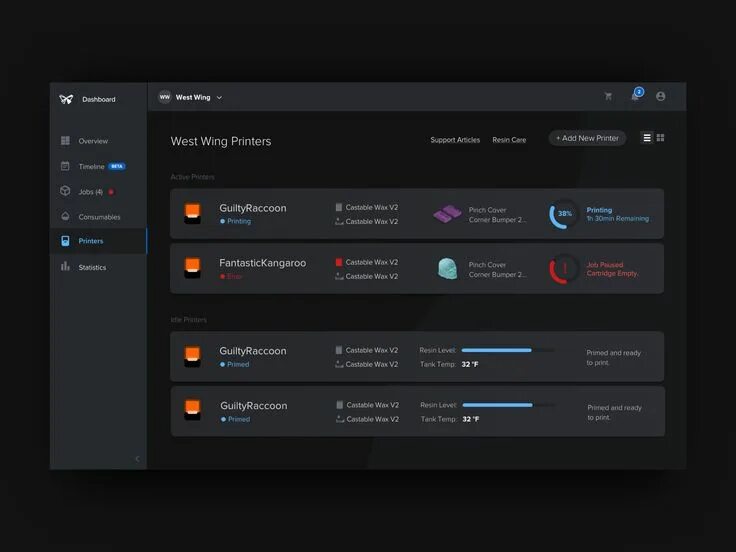Click the butterfly logo beside Dashboard

coord(66,99)
